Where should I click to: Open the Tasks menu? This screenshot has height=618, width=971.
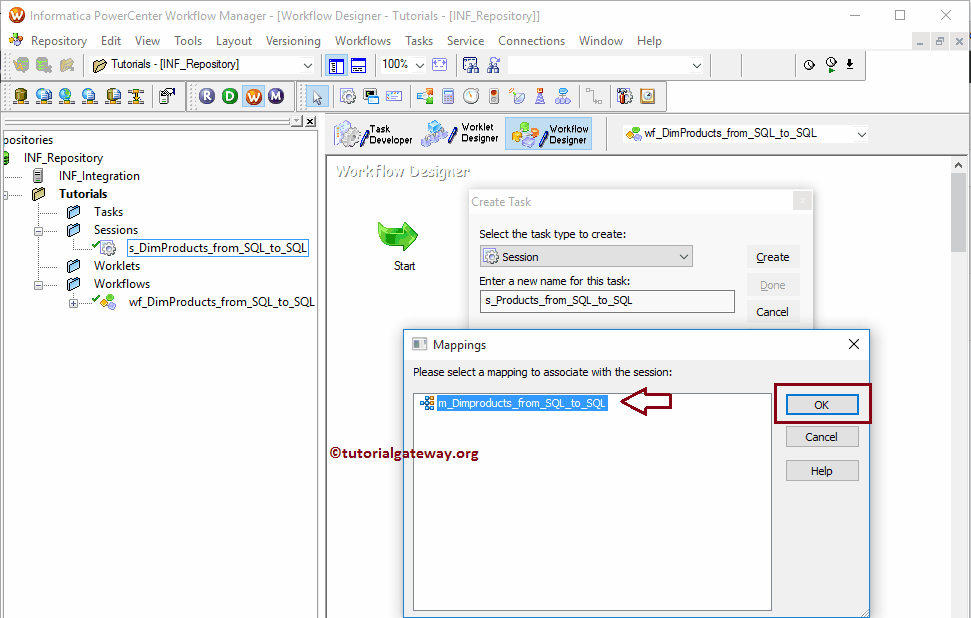click(419, 41)
